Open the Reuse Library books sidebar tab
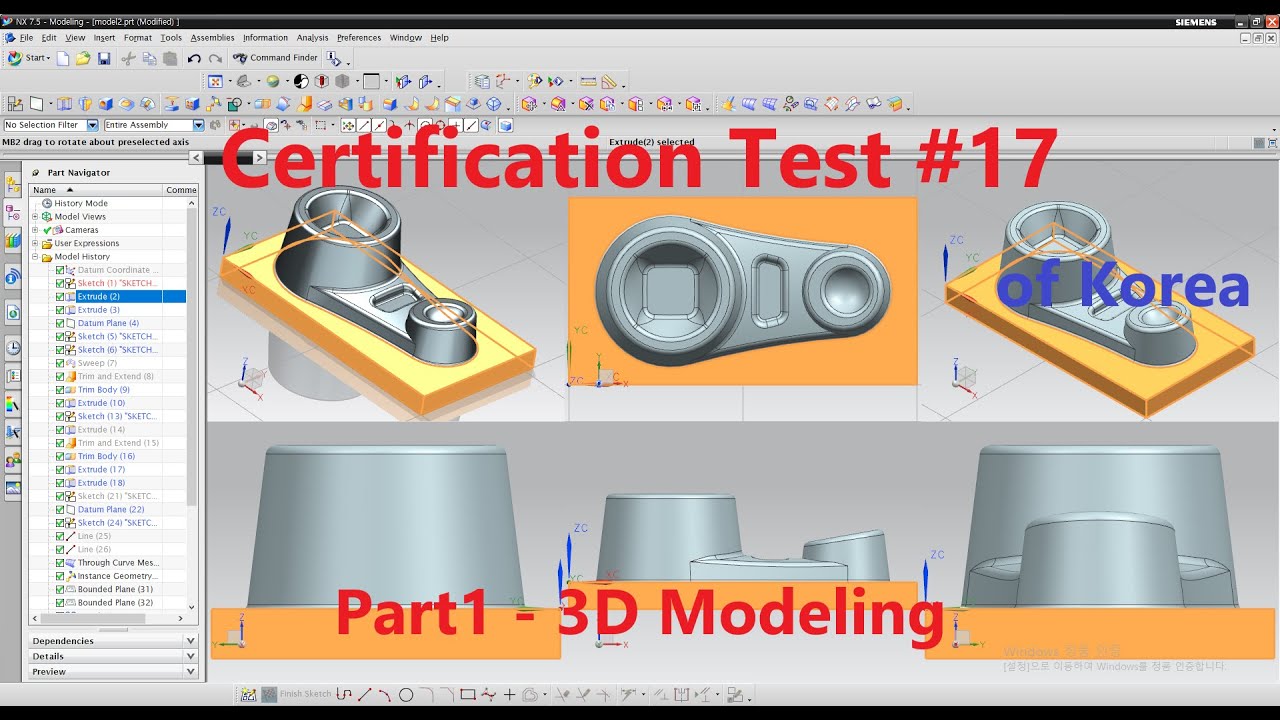 [x=13, y=240]
